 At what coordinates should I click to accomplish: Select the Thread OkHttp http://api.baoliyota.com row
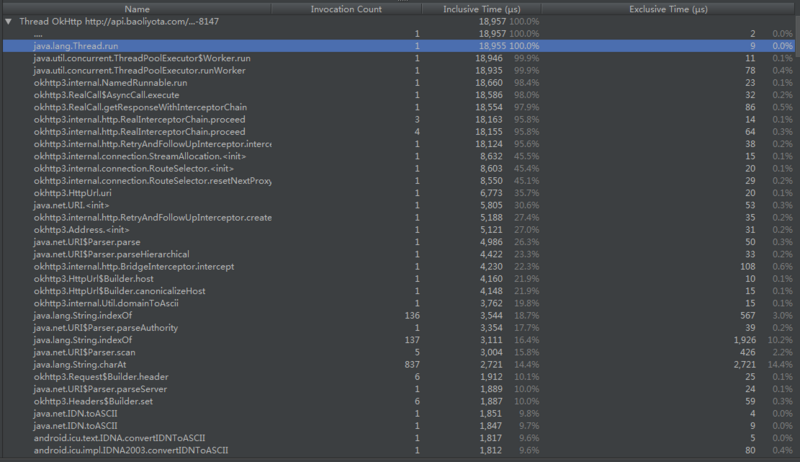tap(398, 21)
